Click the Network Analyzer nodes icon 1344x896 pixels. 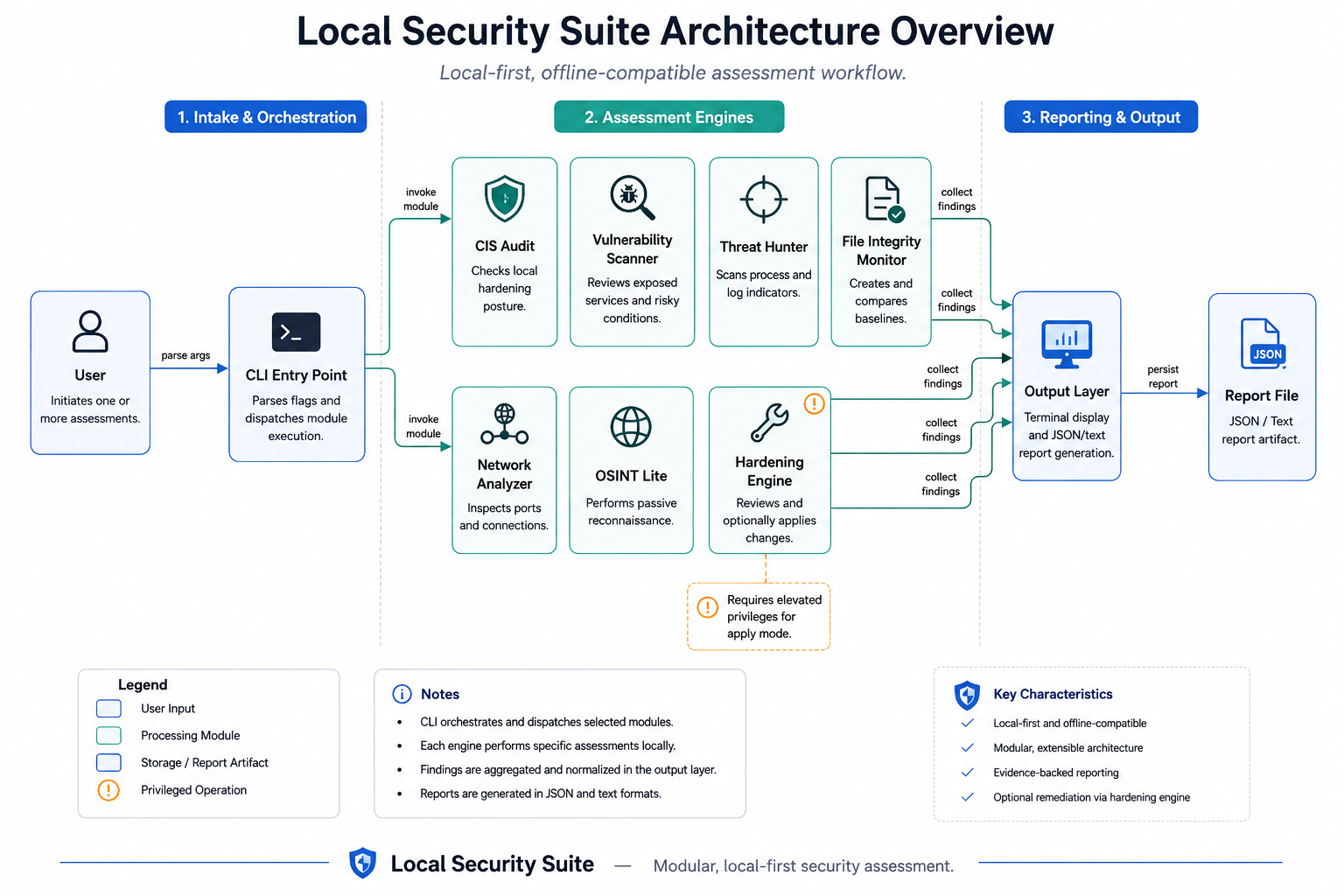(505, 424)
